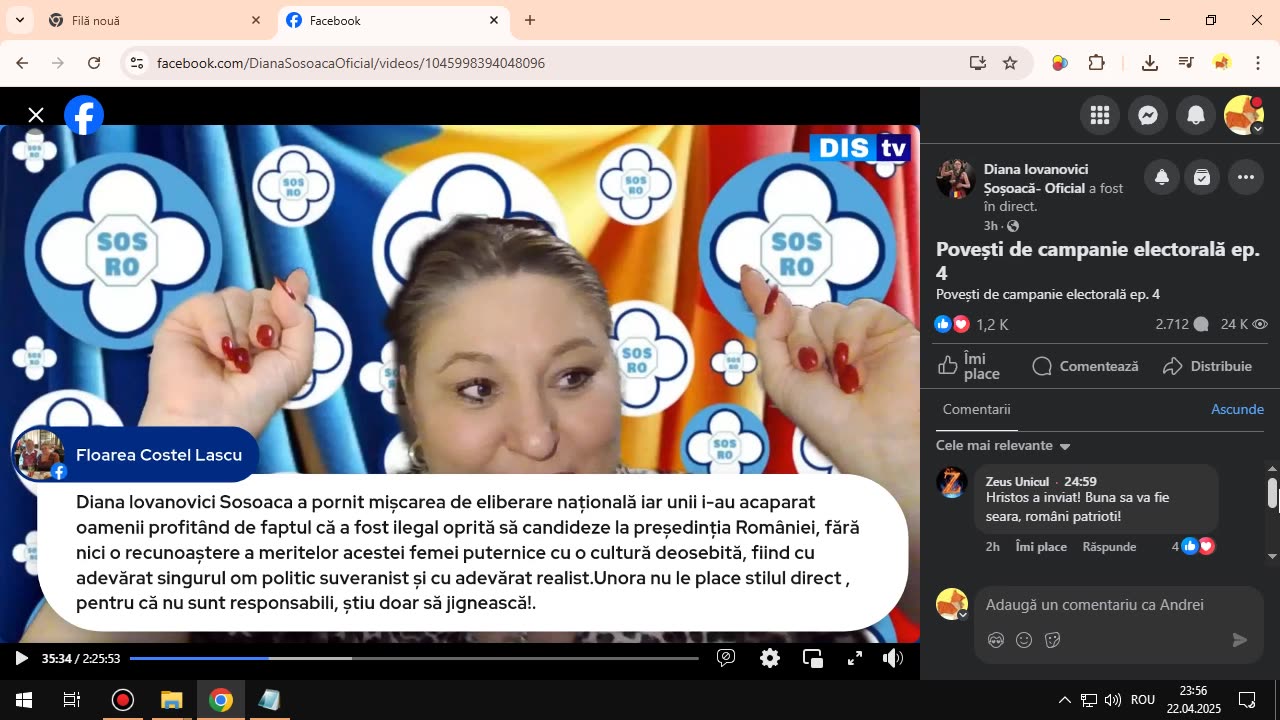Viewport: 1280px width, 720px height.
Task: Open Messenger chats icon
Action: (x=1148, y=116)
